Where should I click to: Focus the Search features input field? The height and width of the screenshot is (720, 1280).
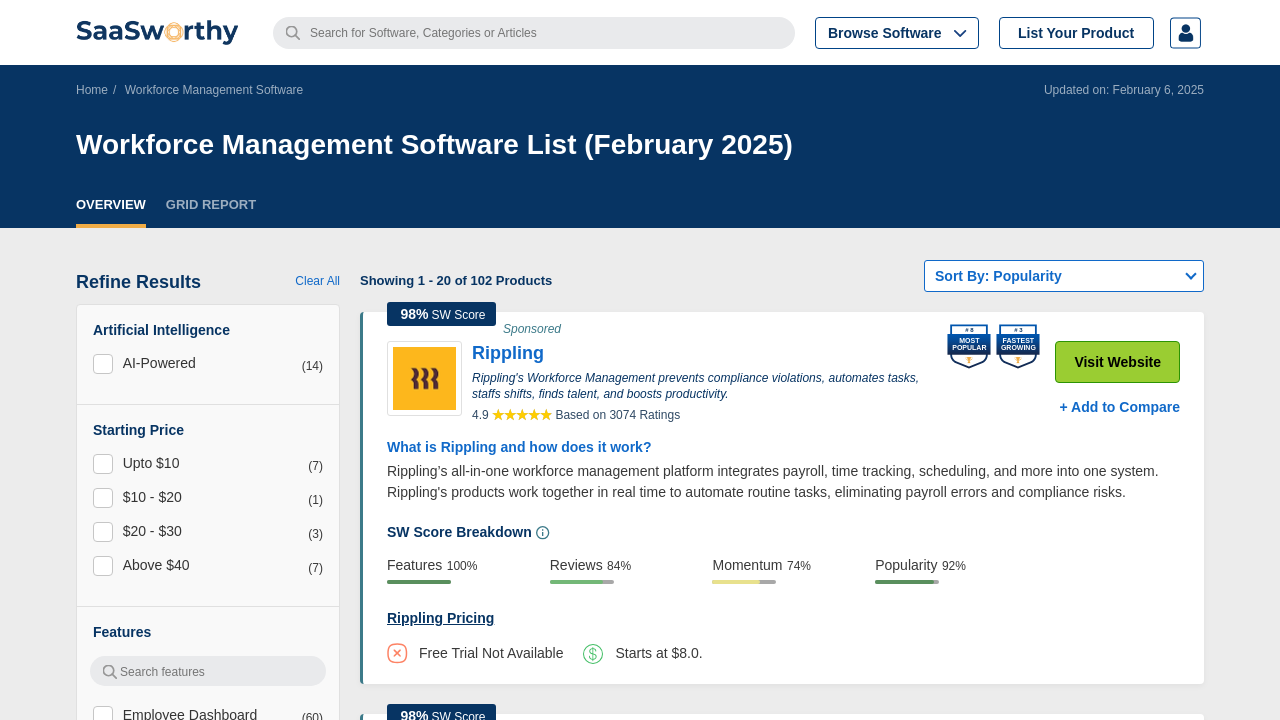(208, 671)
